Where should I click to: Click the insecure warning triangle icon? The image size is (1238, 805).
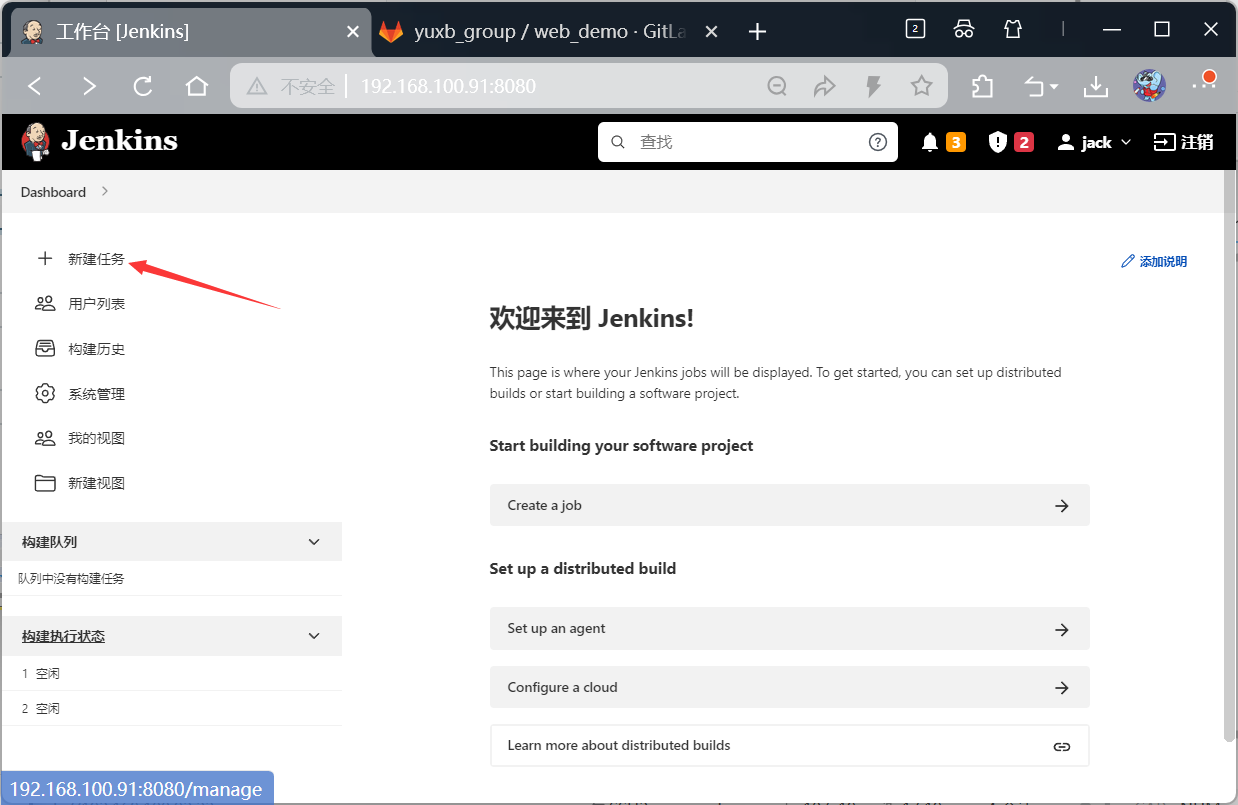(257, 87)
